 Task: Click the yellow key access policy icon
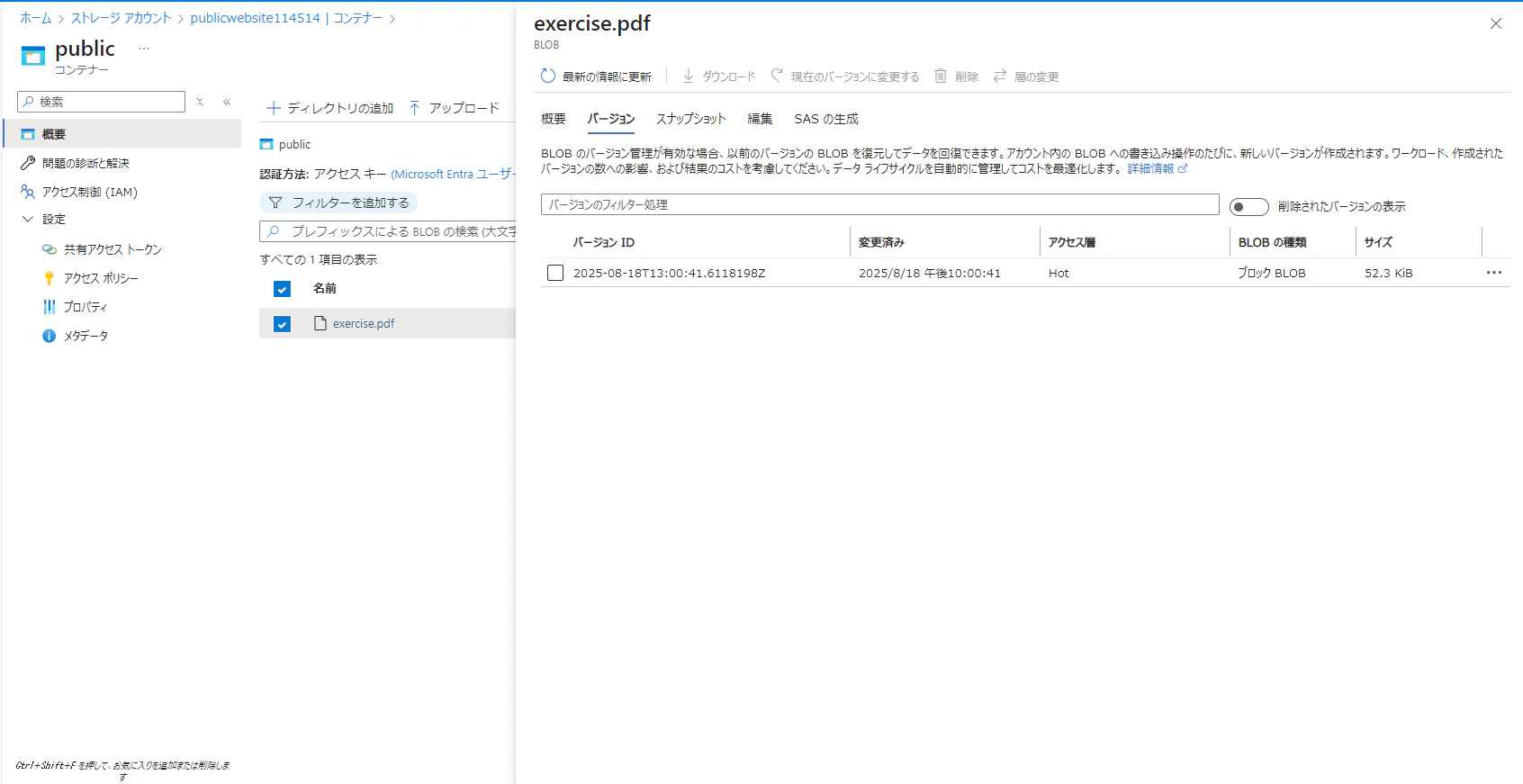click(50, 278)
